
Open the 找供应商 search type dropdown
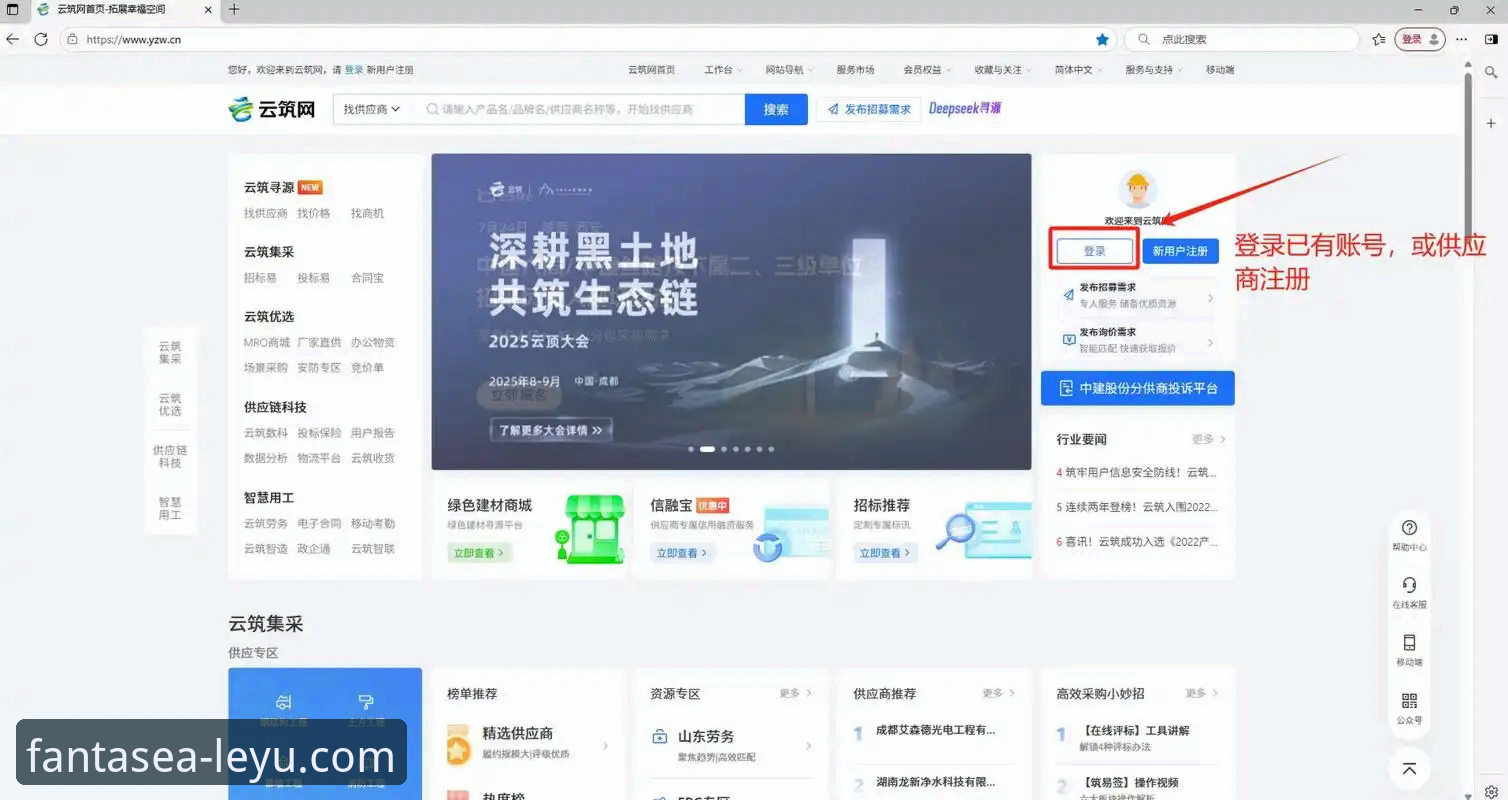tap(371, 109)
